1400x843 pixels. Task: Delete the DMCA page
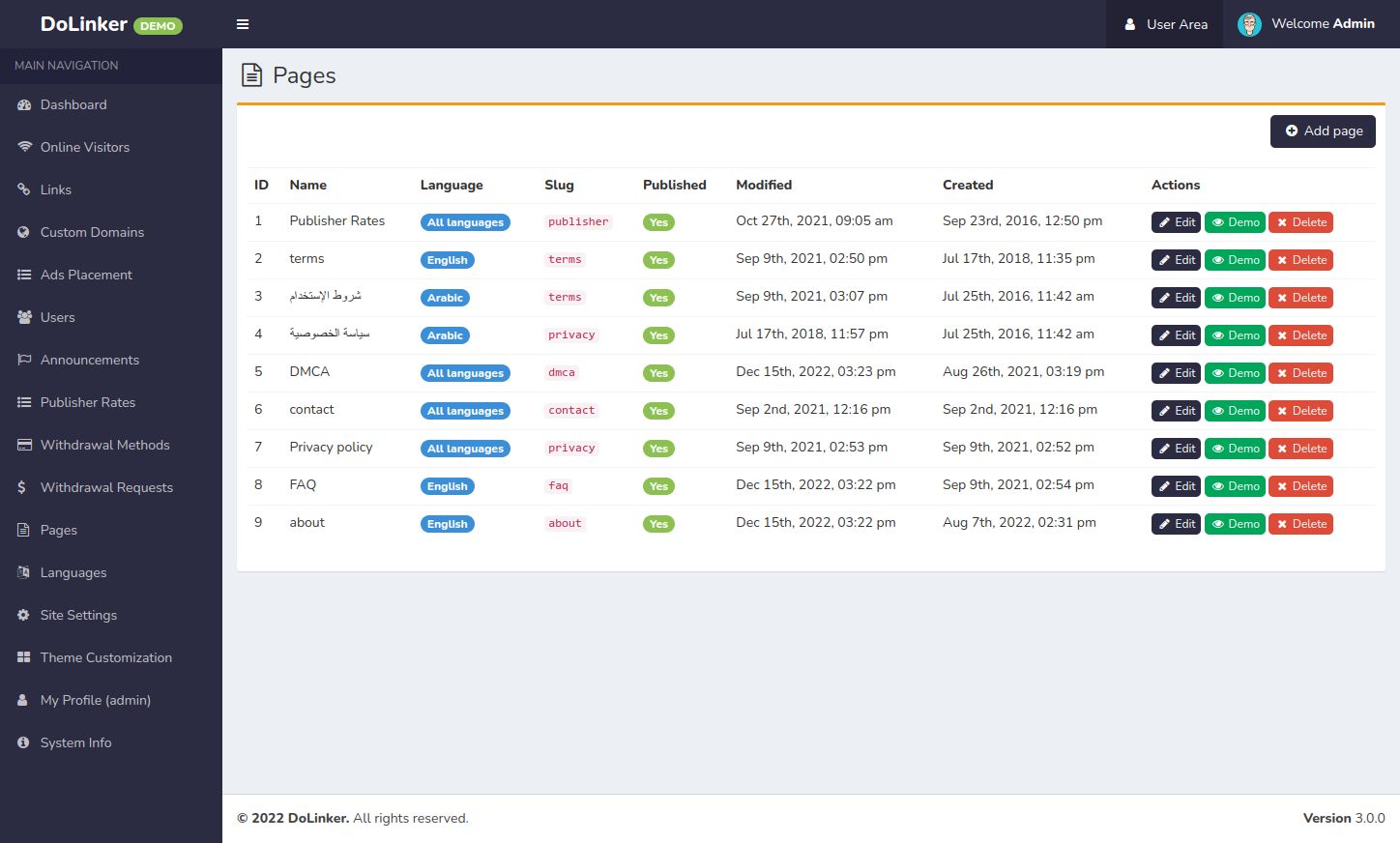tap(1300, 373)
